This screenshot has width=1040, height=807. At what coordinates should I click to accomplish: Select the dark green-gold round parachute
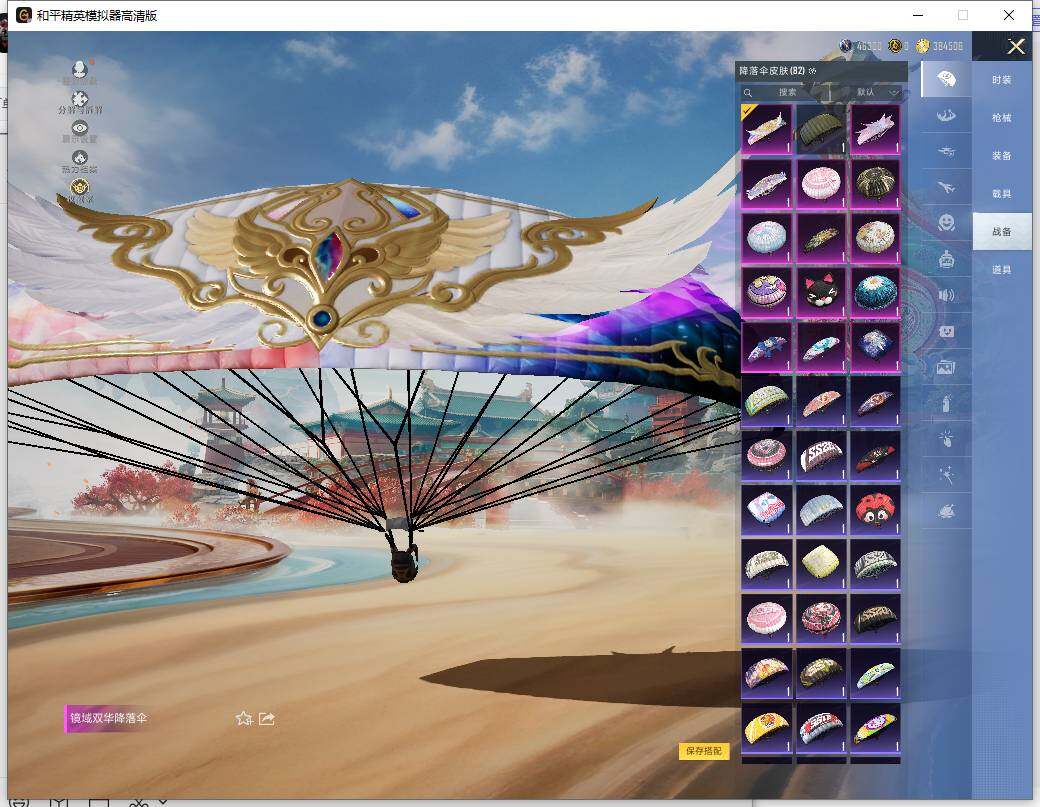pyautogui.click(x=876, y=183)
